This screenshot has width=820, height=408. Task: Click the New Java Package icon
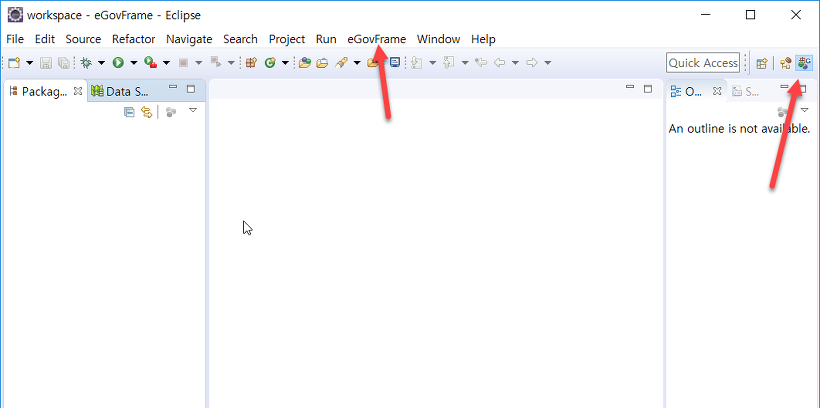click(252, 63)
